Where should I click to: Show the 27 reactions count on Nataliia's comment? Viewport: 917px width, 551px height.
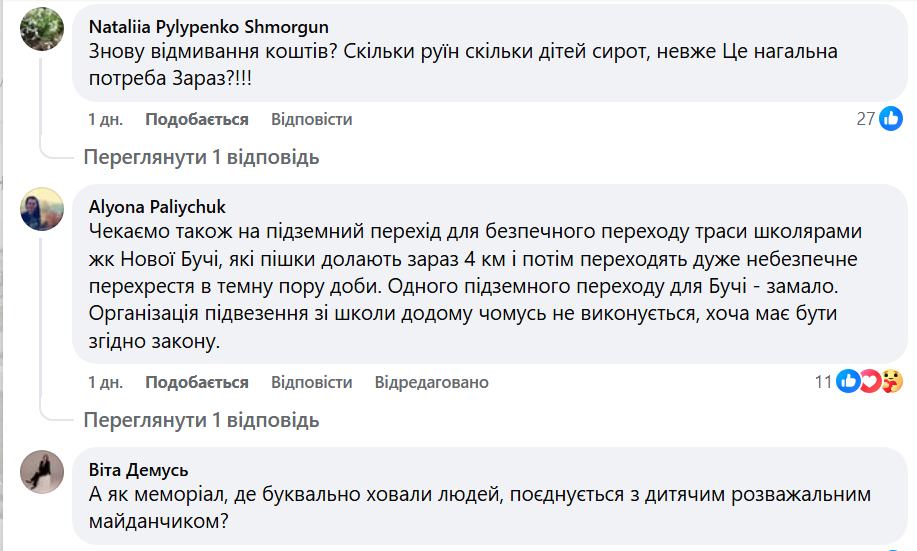pyautogui.click(x=866, y=119)
